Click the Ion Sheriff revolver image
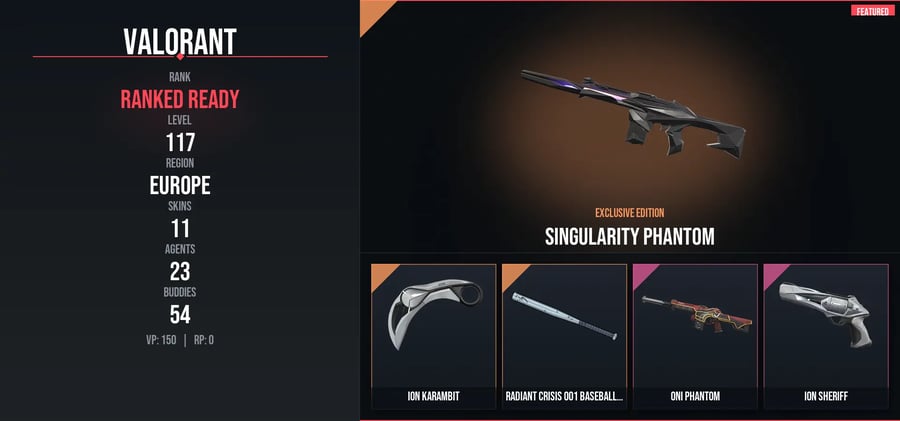 point(825,314)
